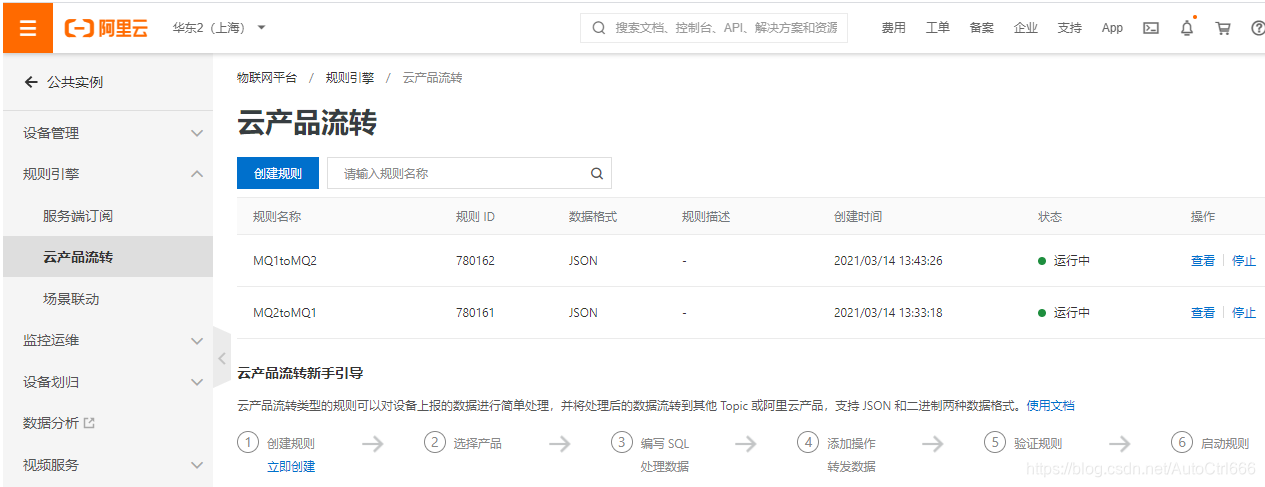The height and width of the screenshot is (487, 1265).
Task: Click the 云产品流转新手引导 heading
Action: [300, 373]
